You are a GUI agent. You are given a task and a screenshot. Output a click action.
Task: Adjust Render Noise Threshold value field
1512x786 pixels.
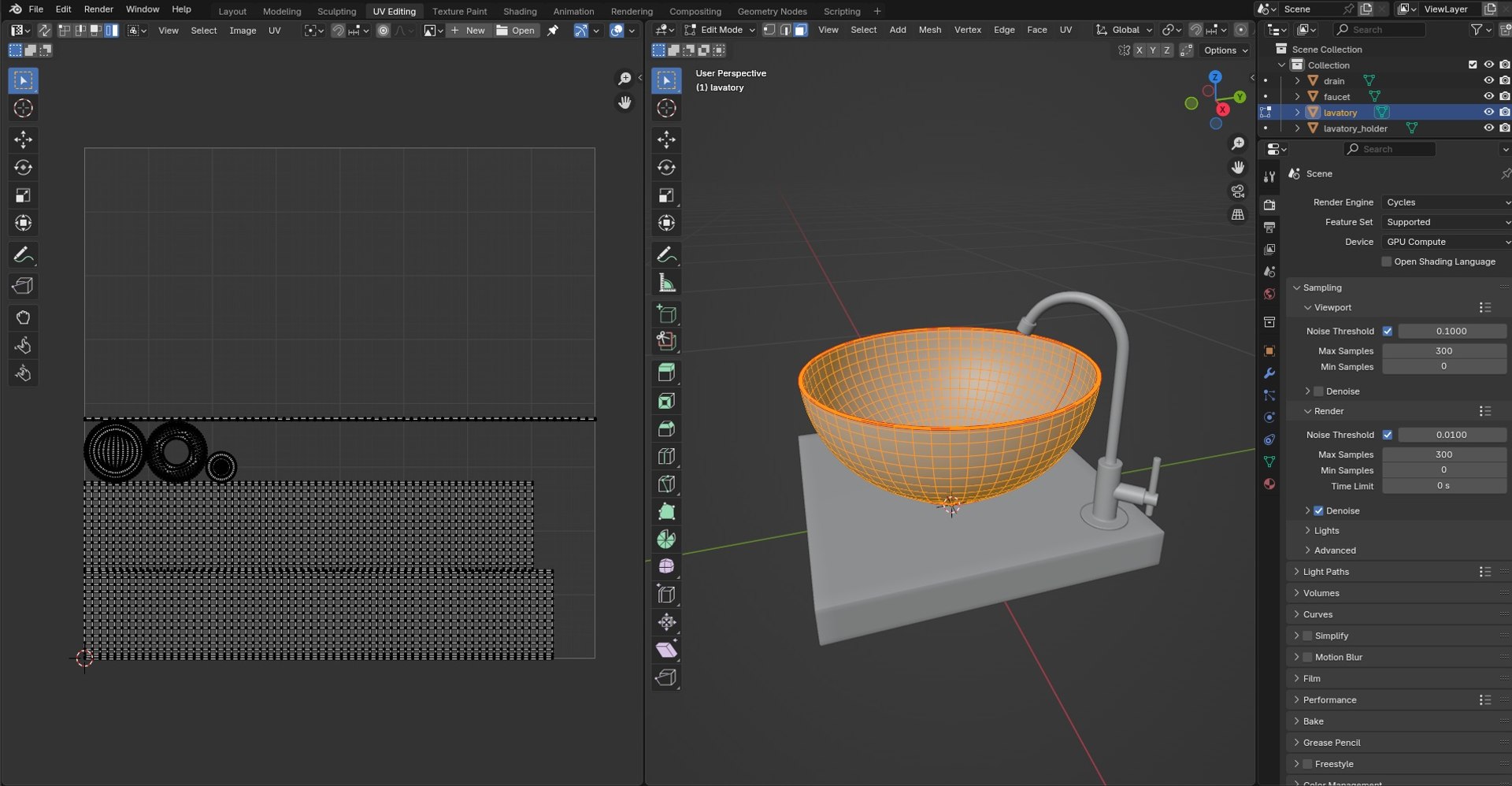1451,435
